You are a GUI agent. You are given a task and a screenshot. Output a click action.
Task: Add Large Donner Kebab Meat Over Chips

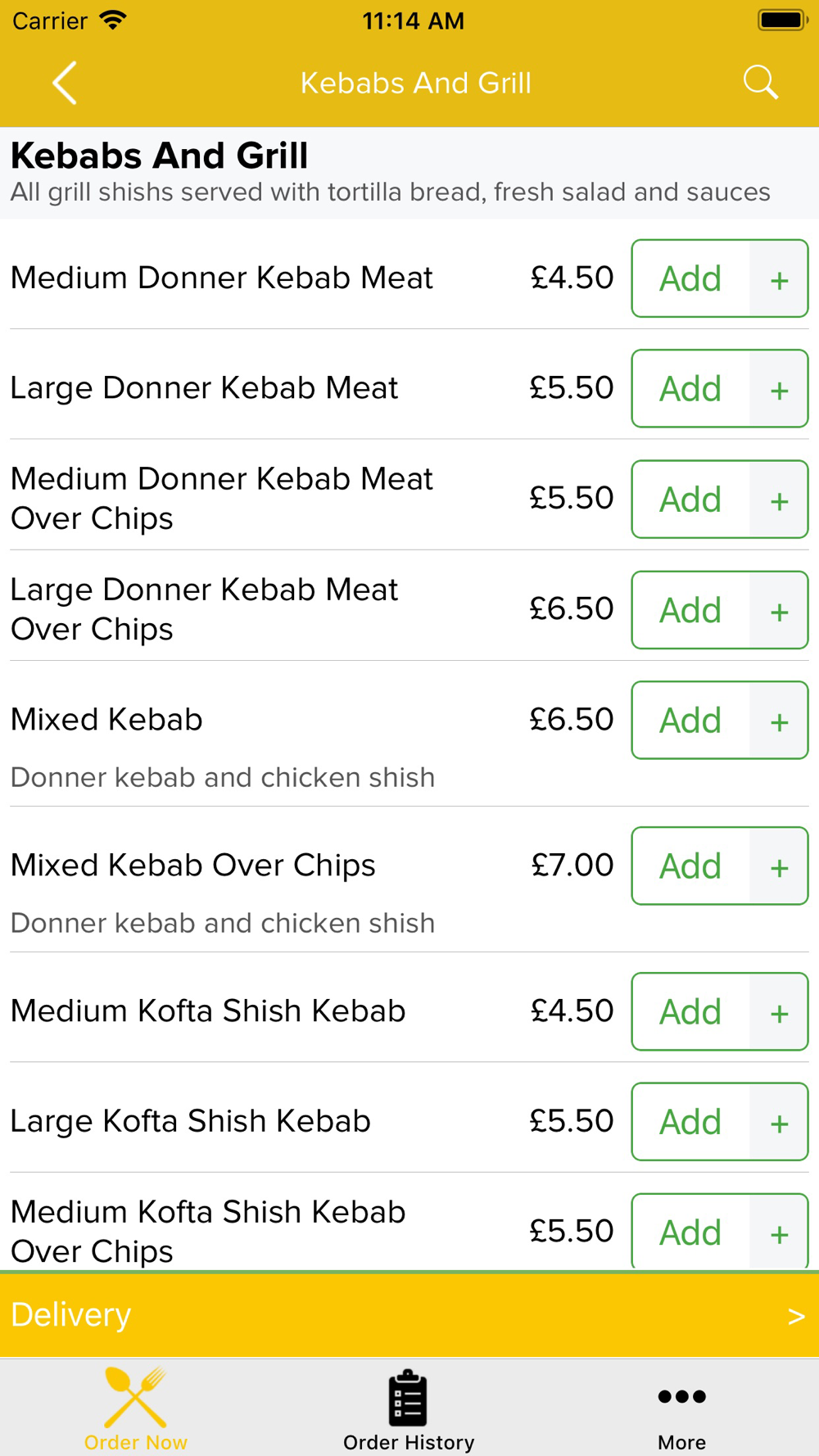pos(690,610)
